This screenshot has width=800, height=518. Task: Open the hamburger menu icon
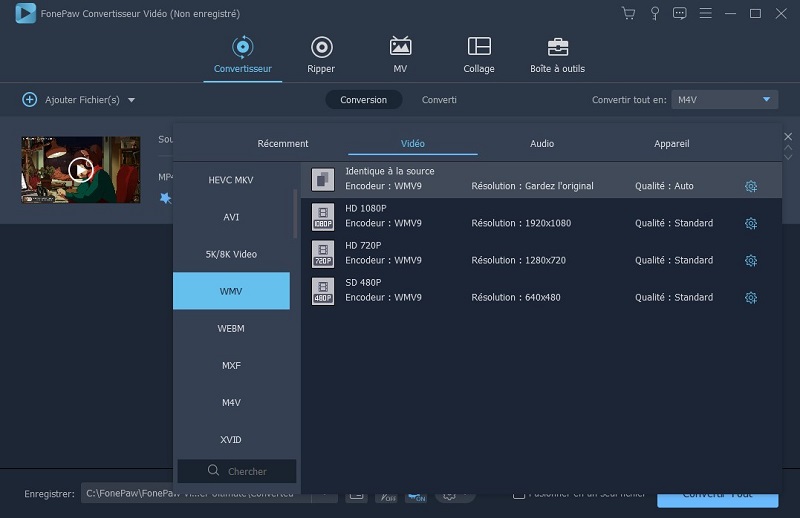[x=705, y=13]
